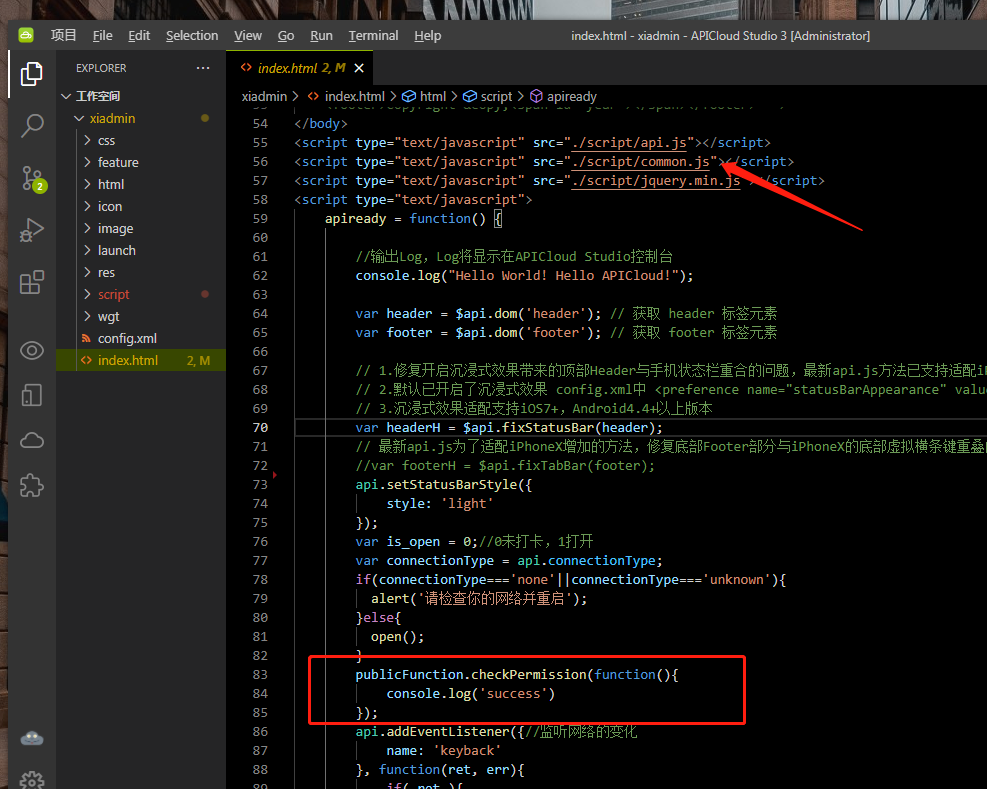The image size is (987, 789).
Task: Close the index.html editor tab
Action: coord(360,68)
